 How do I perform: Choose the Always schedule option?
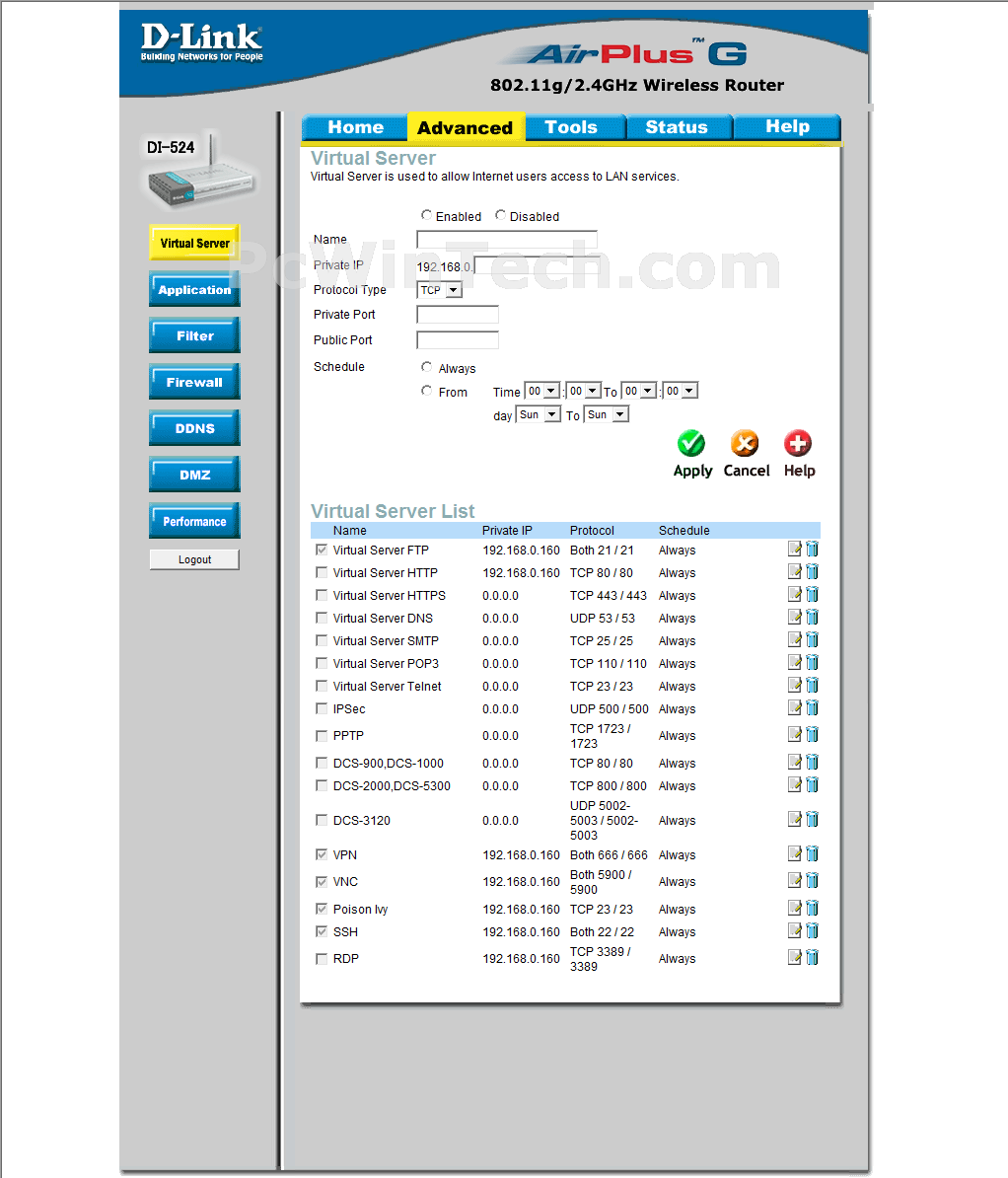[427, 367]
